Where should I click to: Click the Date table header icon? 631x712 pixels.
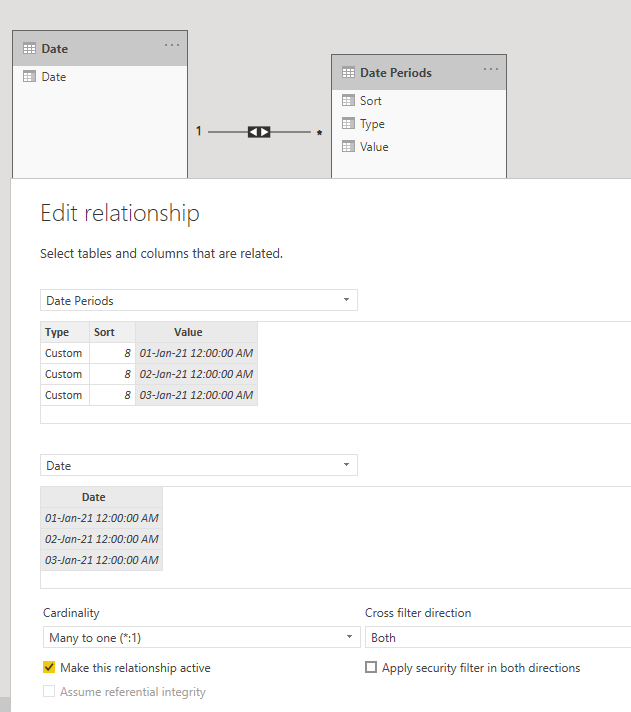(29, 49)
